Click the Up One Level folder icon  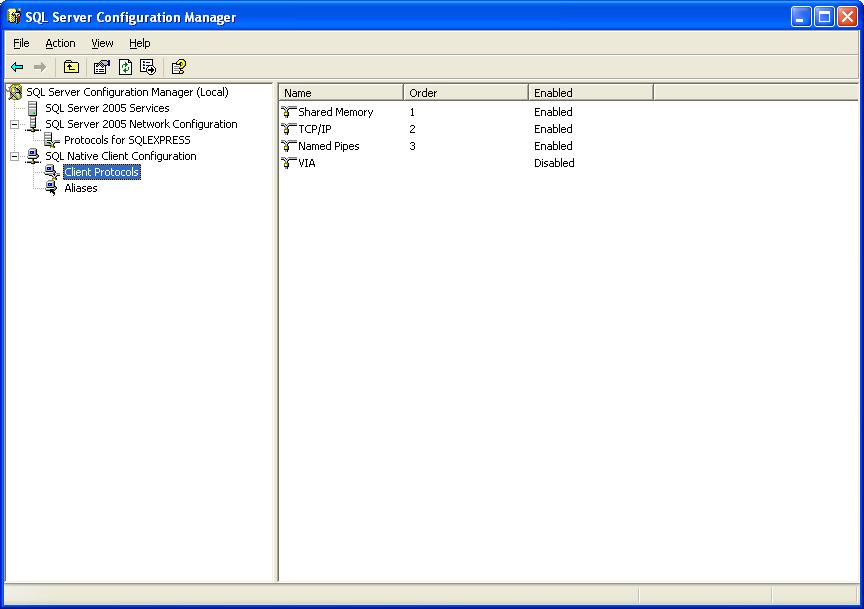click(x=71, y=67)
